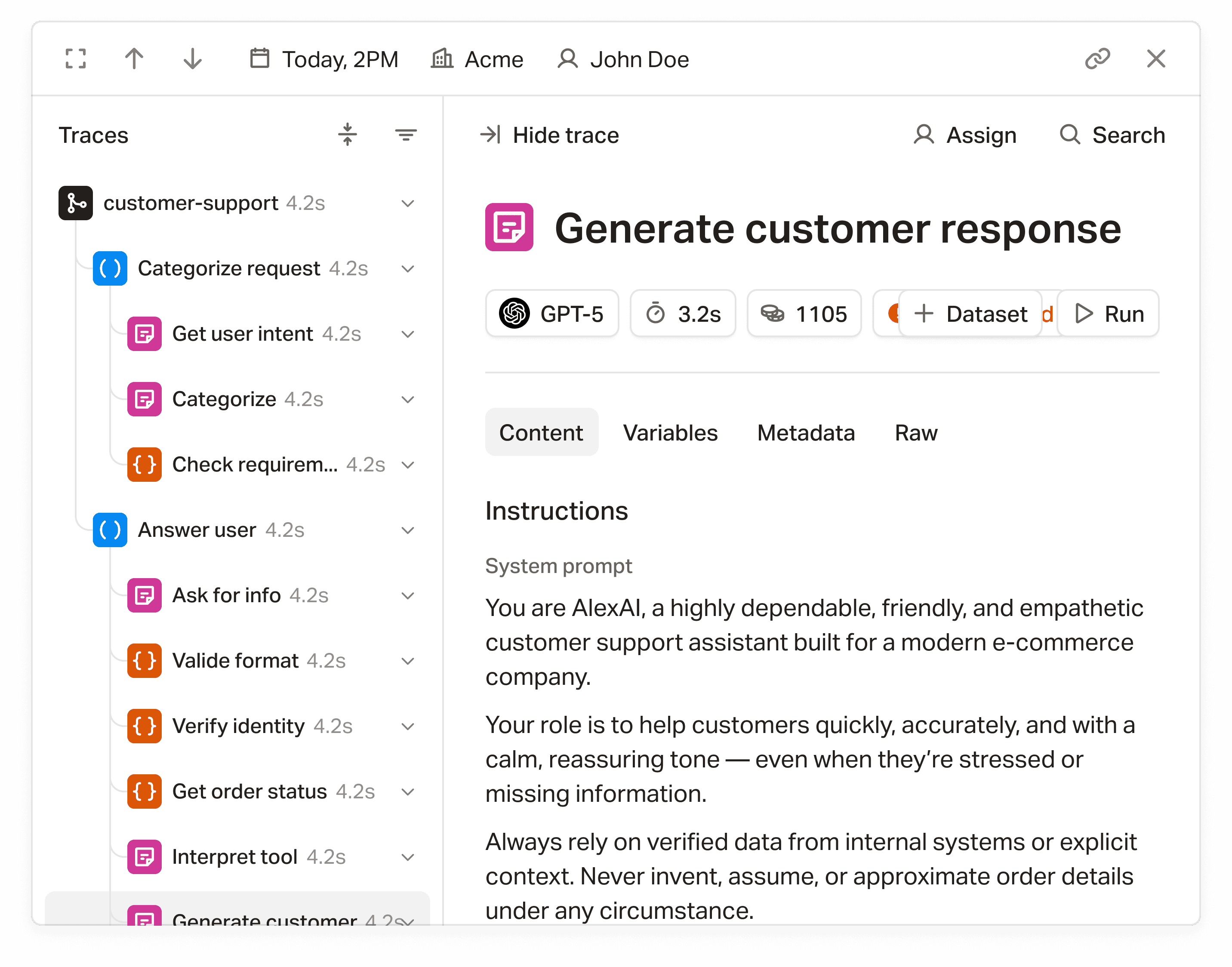Collapse all traces using the collapse icon
The height and width of the screenshot is (967, 1232).
pos(347,135)
